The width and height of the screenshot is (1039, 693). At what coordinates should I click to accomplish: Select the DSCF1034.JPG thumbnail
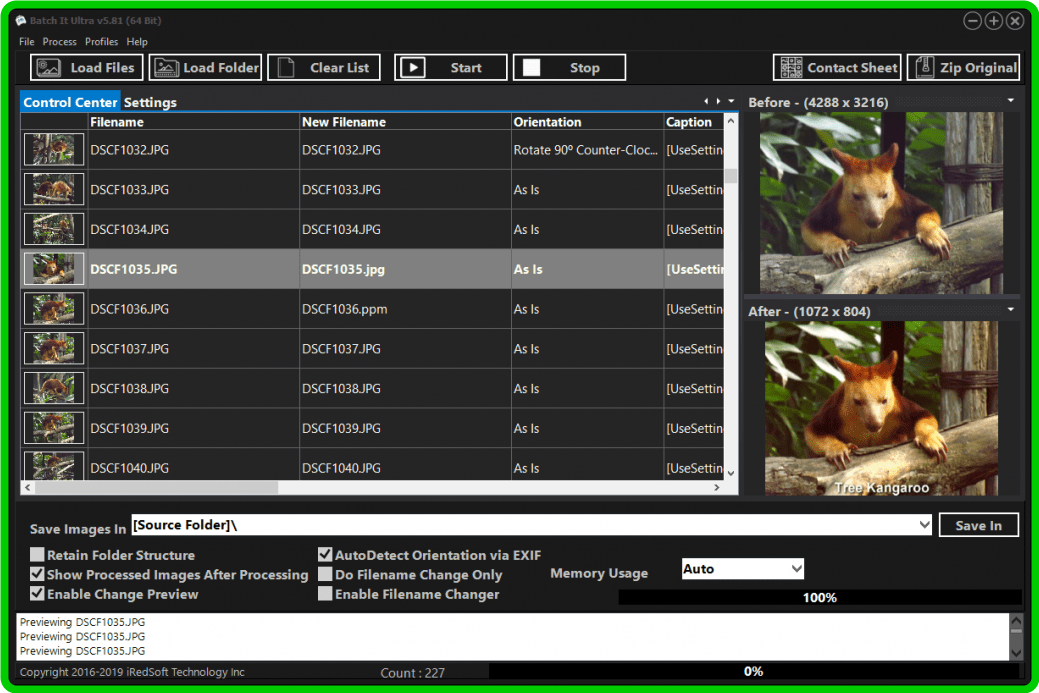click(54, 229)
